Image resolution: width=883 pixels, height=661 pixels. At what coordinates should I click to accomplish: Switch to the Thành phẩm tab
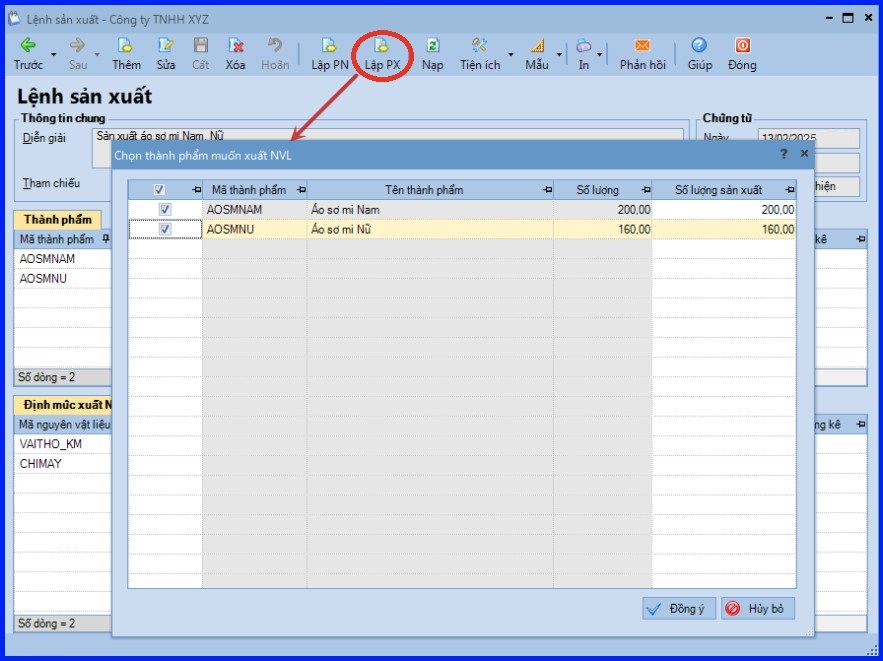click(x=58, y=220)
